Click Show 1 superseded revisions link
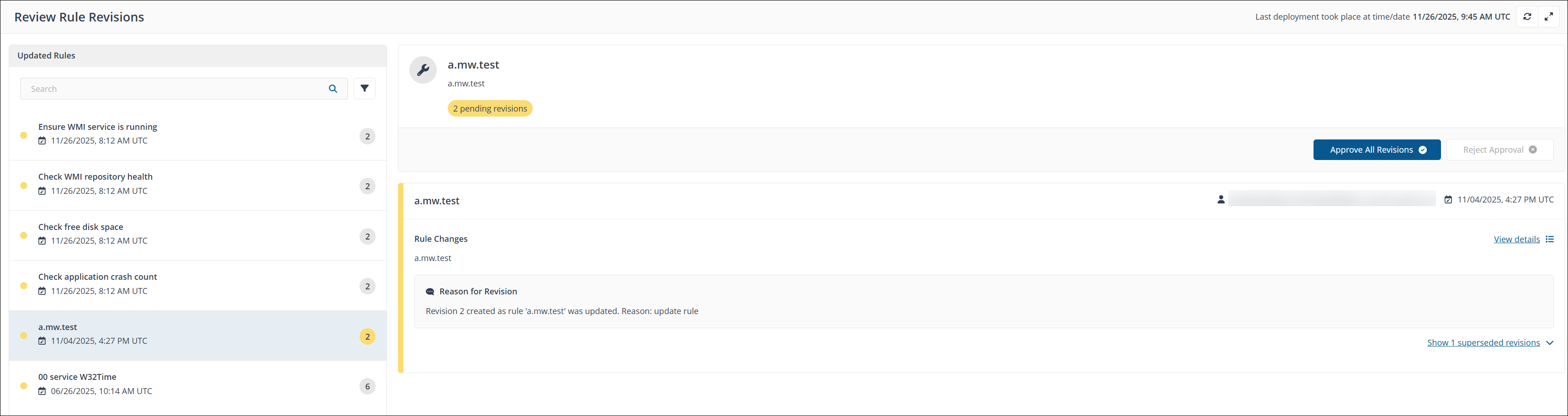This screenshot has width=1568, height=416. pyautogui.click(x=1483, y=343)
